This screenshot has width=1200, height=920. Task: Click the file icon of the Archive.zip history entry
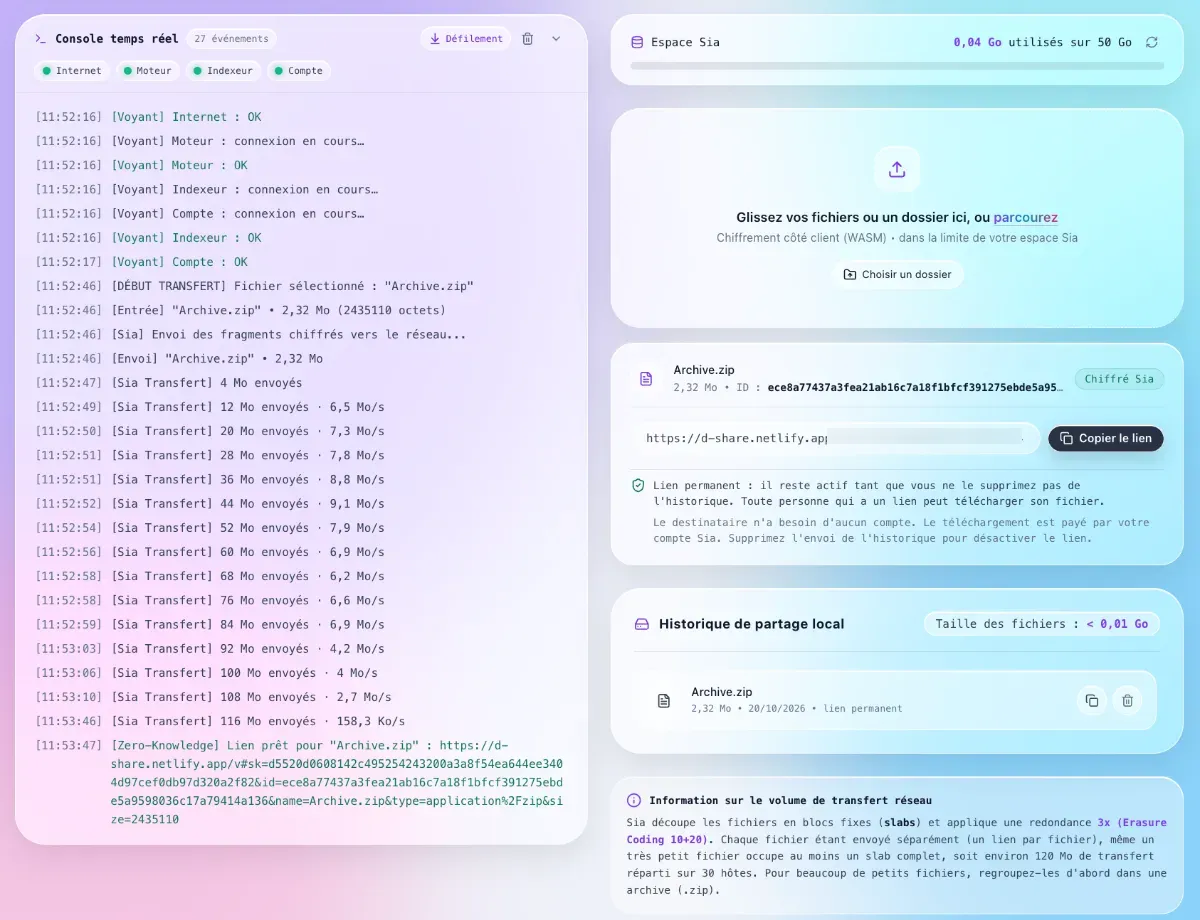click(663, 700)
